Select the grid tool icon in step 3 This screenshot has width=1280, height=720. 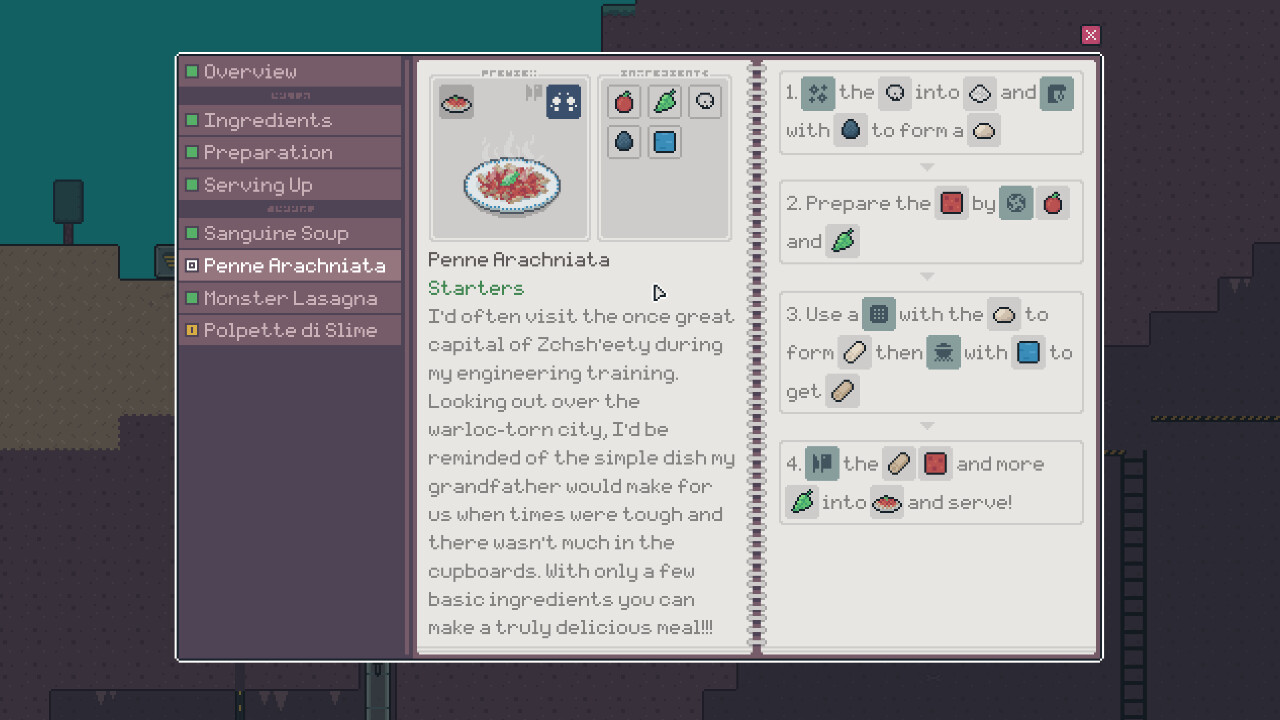[878, 314]
